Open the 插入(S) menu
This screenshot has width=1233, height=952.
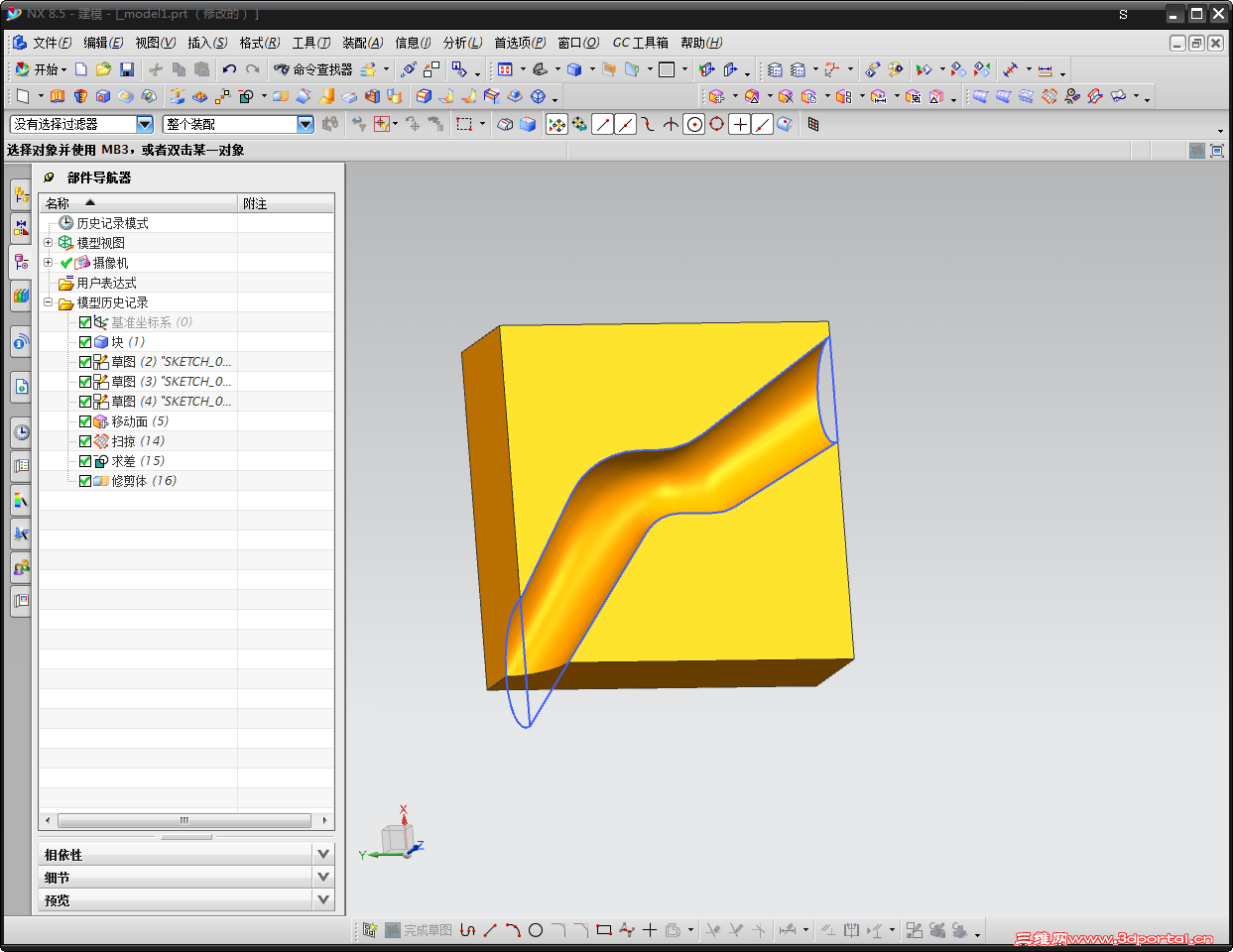(206, 43)
